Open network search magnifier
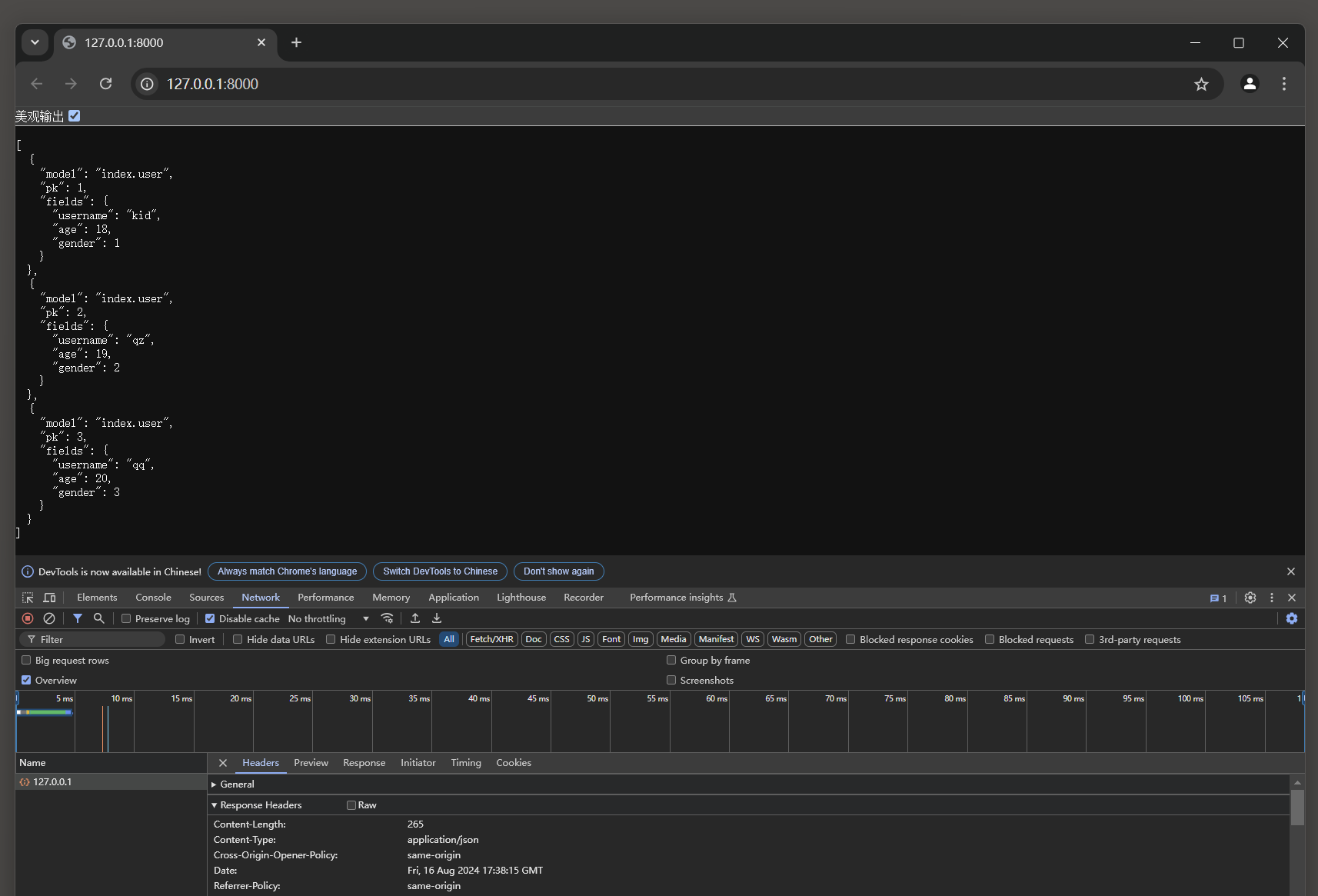Viewport: 1318px width, 896px height. point(98,618)
